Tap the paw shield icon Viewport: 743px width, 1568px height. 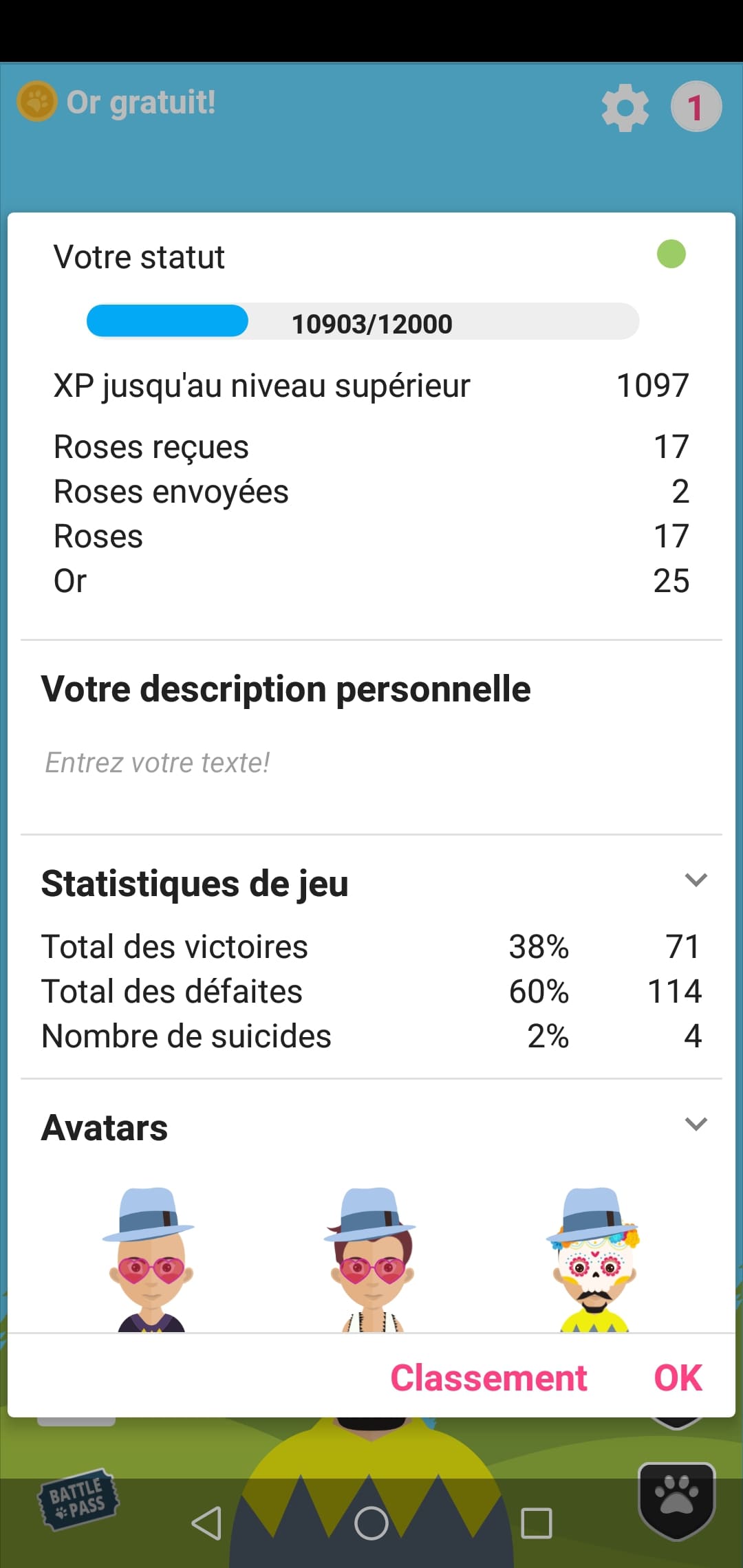pos(677,1499)
